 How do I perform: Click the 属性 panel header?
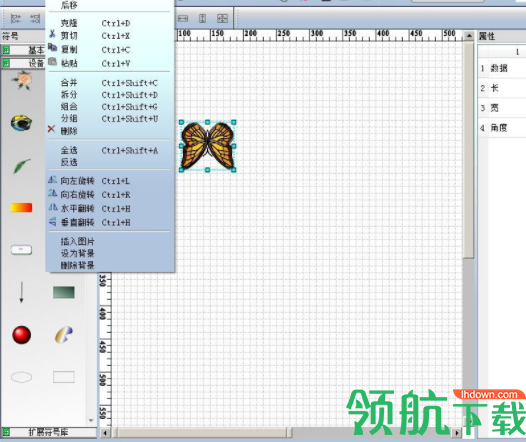[x=502, y=36]
